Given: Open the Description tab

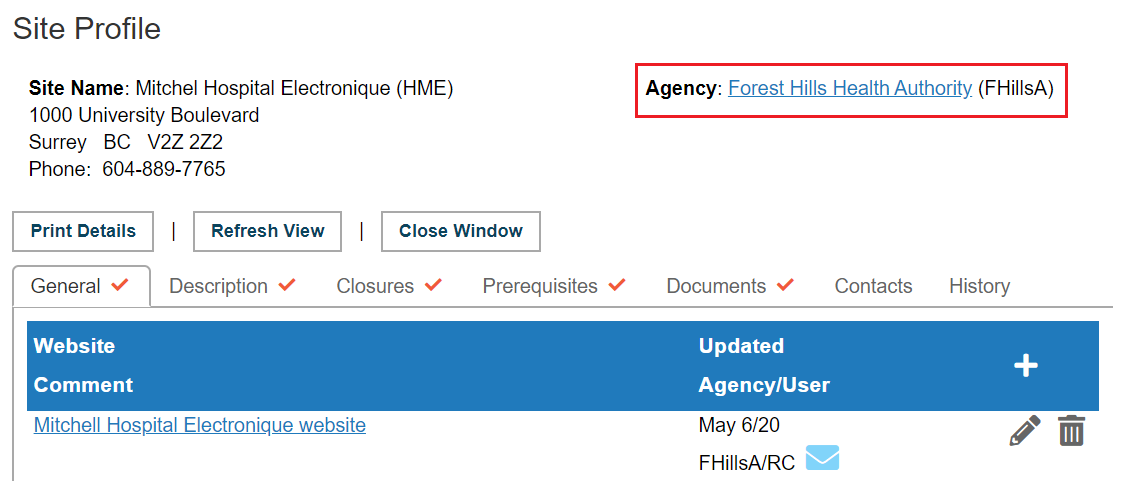Looking at the screenshot, I should [232, 286].
